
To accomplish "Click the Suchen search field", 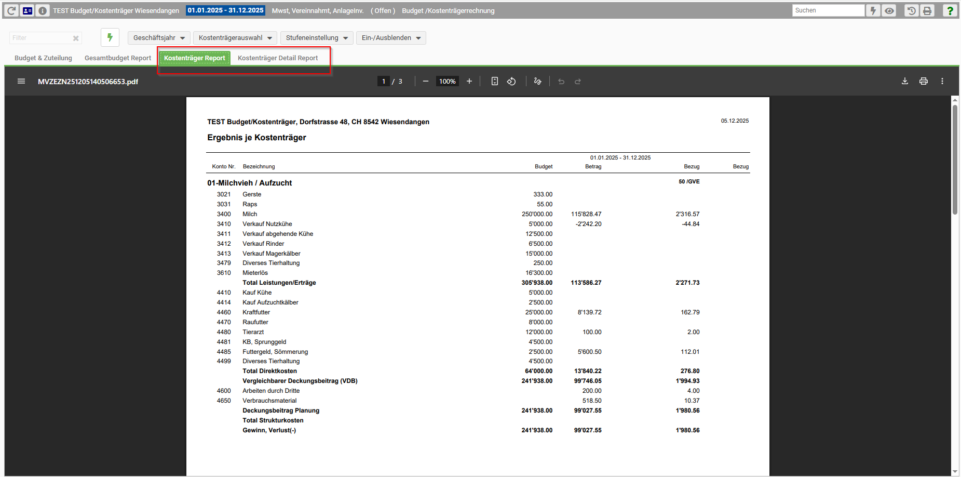I will 828,10.
